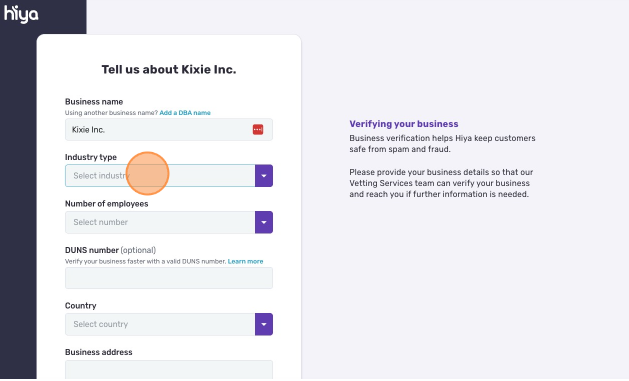The image size is (629, 381).
Task: Click the 'Industry type' label
Action: pyautogui.click(x=91, y=157)
